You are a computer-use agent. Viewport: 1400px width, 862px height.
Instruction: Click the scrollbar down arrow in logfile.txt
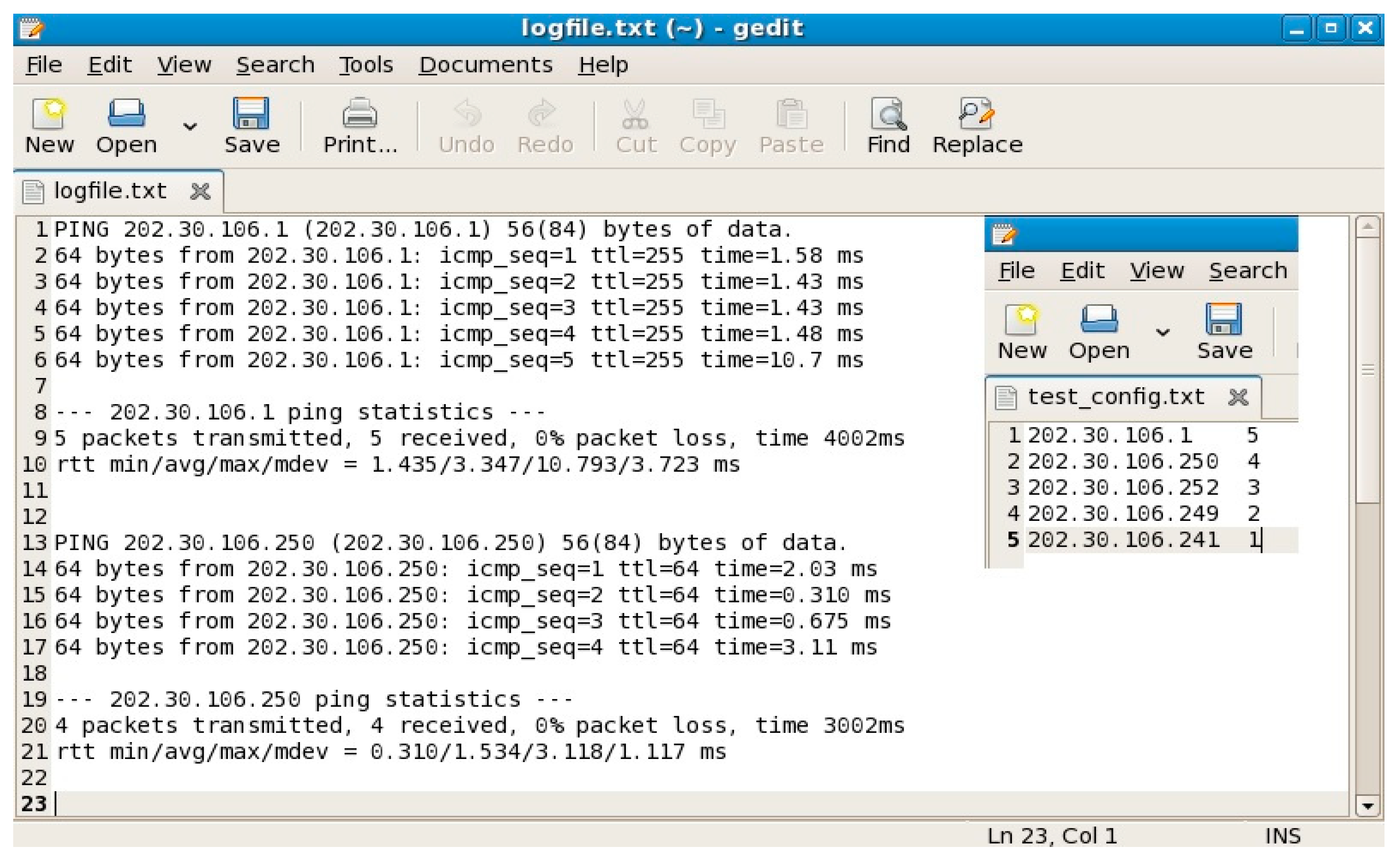click(1368, 806)
